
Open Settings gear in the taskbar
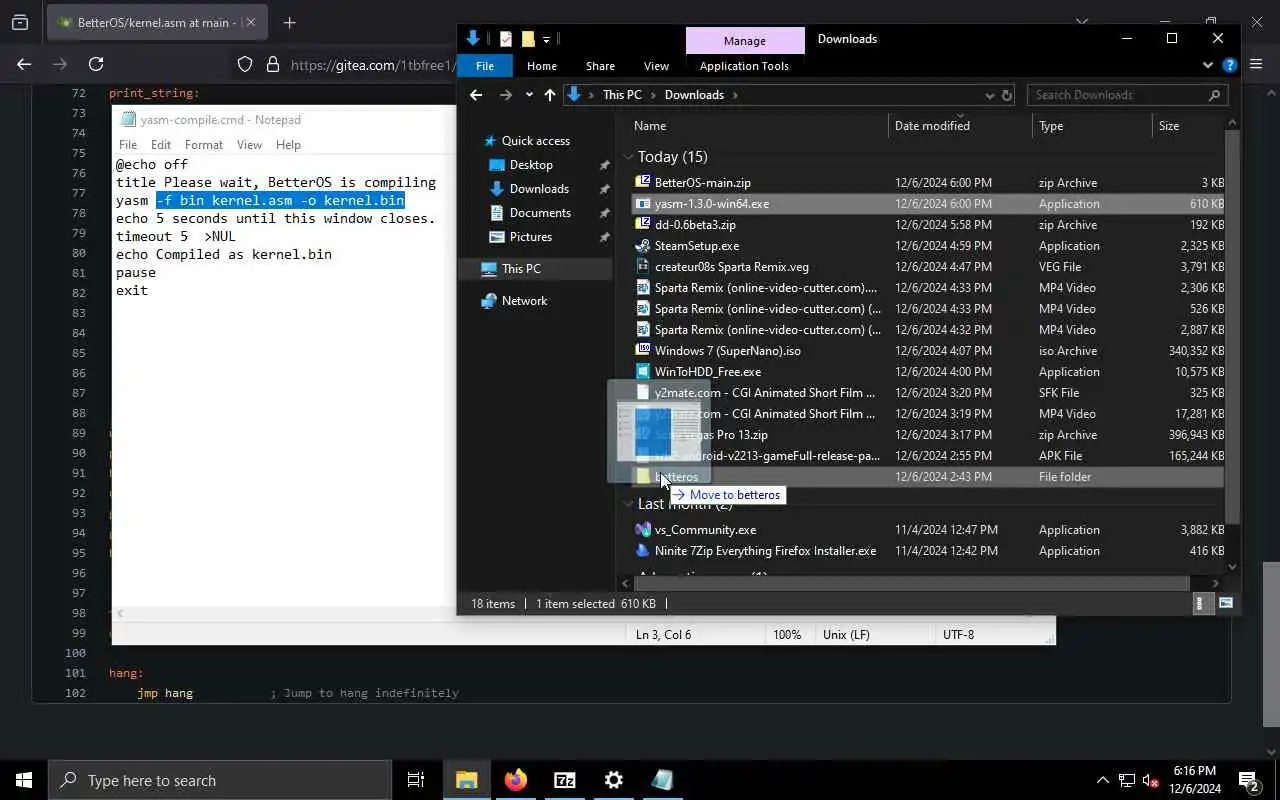click(614, 780)
